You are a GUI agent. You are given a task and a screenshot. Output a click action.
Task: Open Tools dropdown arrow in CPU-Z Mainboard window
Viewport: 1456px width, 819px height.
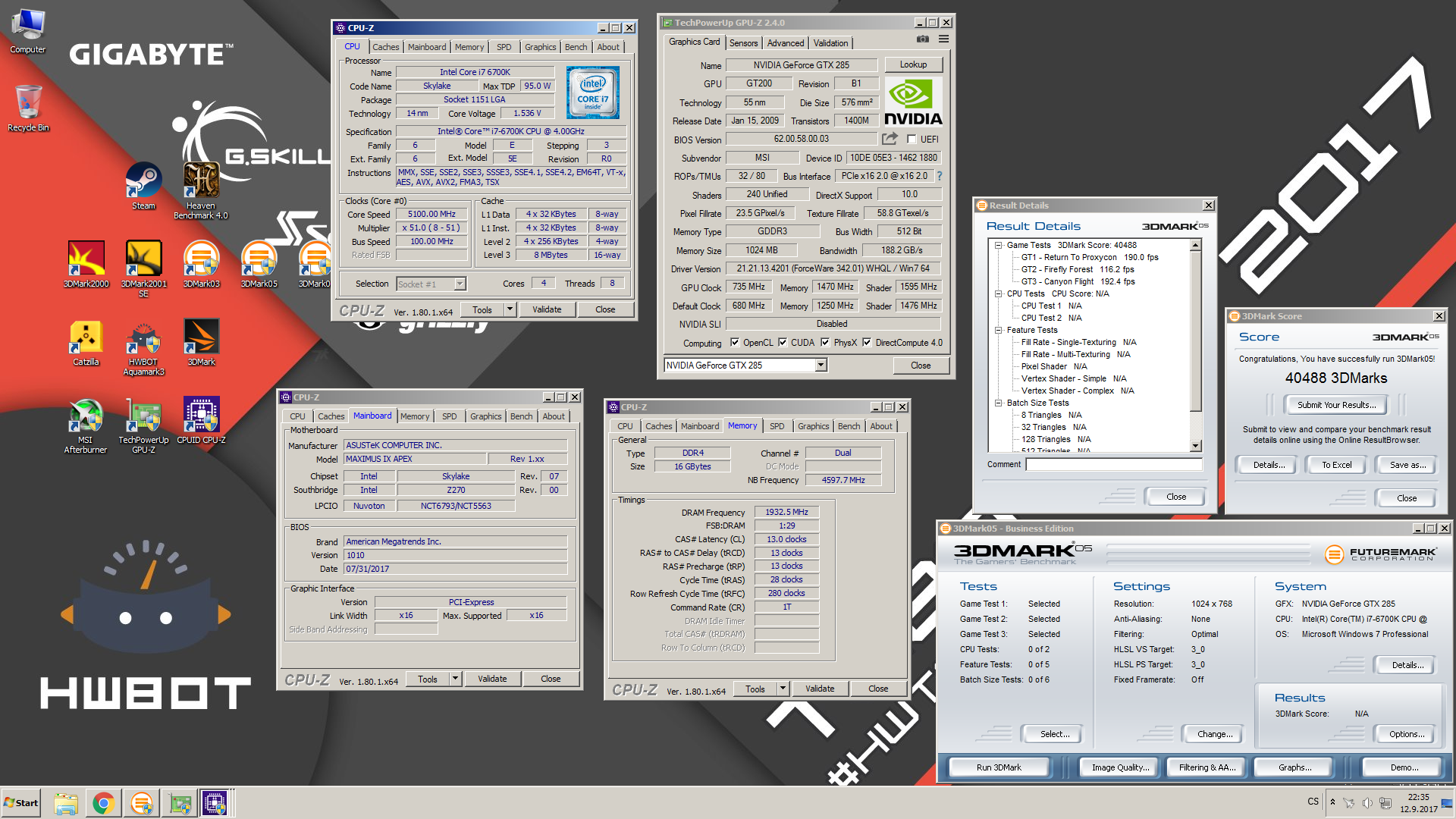click(x=455, y=679)
